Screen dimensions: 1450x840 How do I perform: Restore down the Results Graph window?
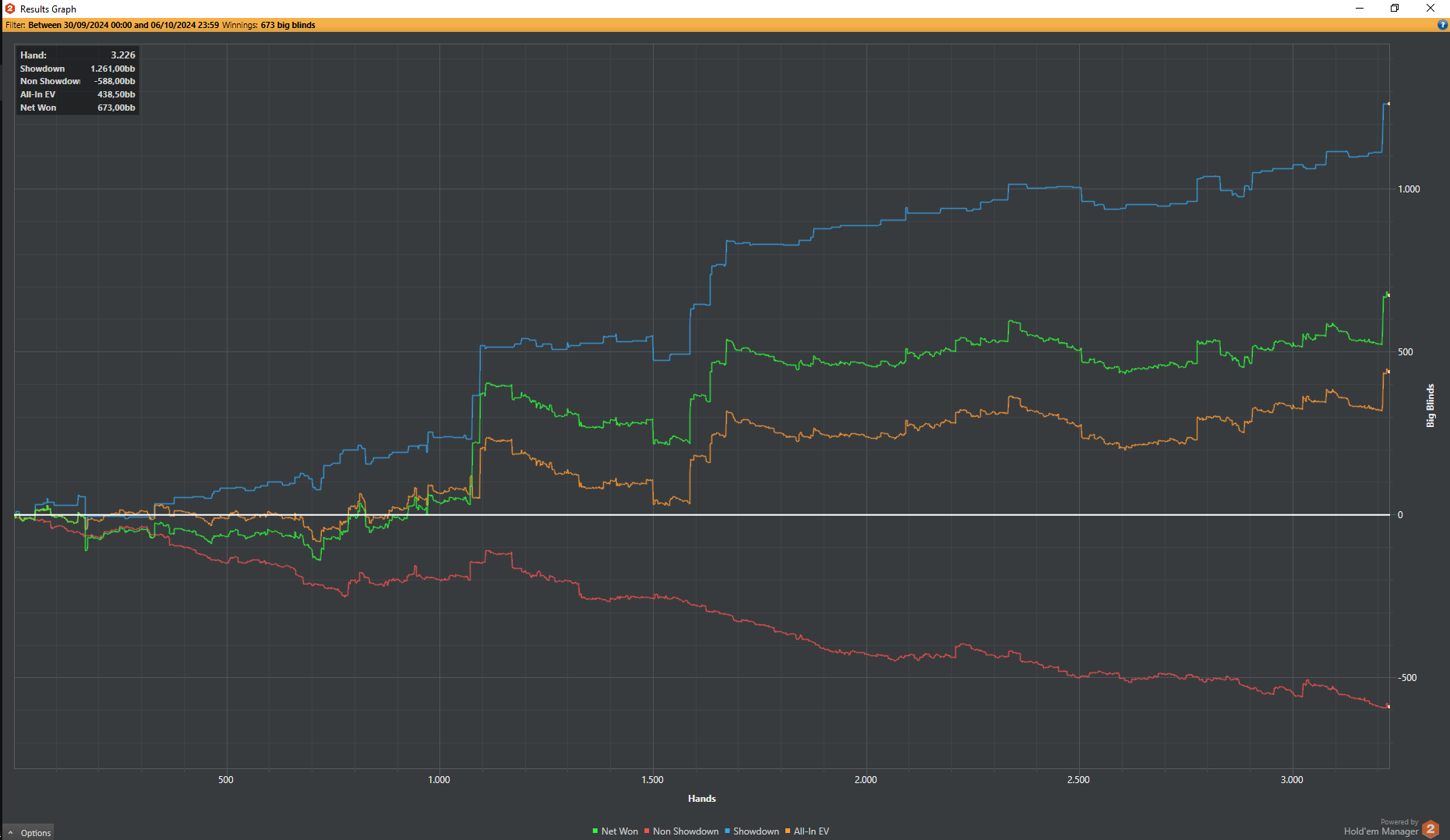[x=1395, y=9]
